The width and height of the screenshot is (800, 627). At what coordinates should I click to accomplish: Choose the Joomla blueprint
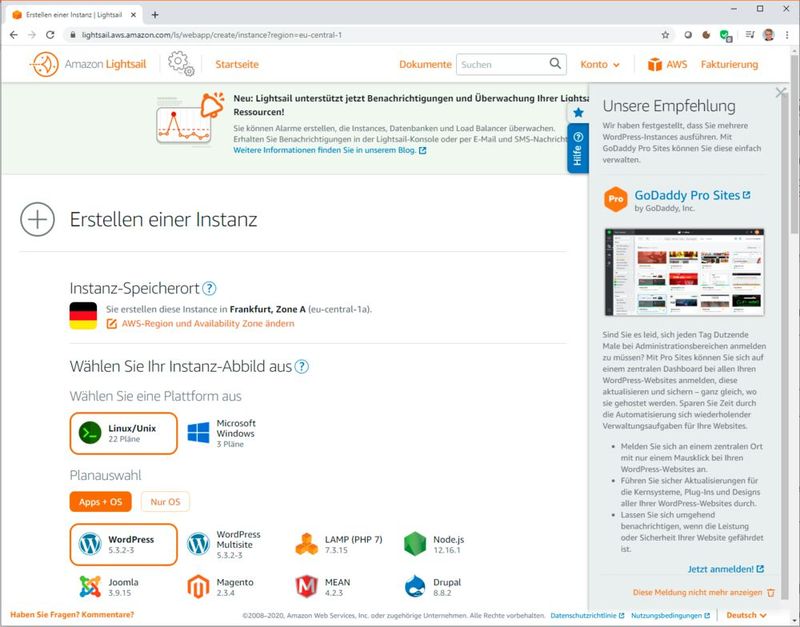click(109, 587)
